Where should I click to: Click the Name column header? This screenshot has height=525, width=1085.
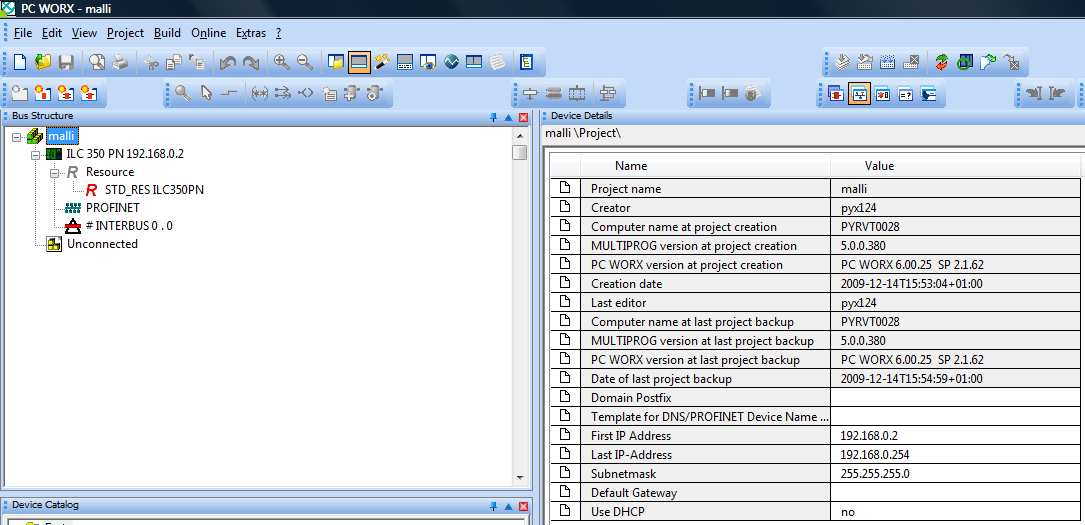click(x=704, y=166)
